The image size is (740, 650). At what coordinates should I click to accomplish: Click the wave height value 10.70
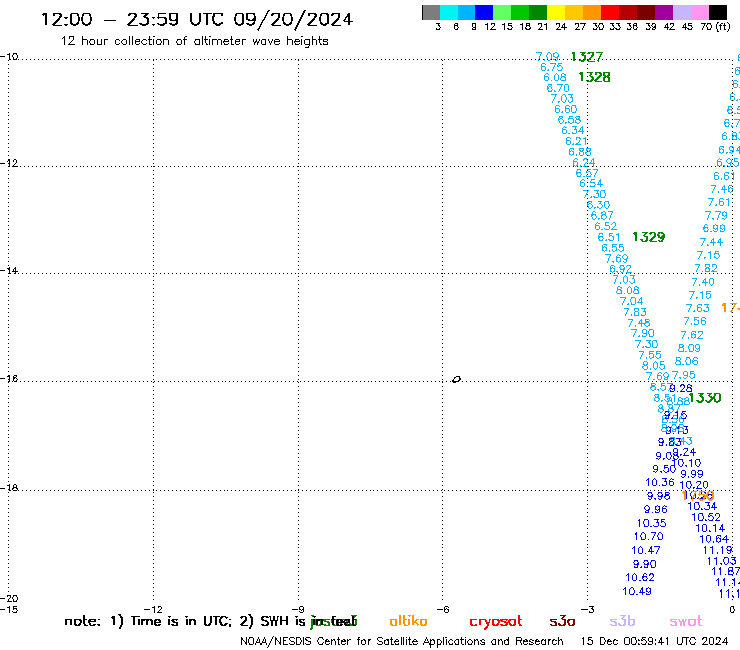[648, 536]
